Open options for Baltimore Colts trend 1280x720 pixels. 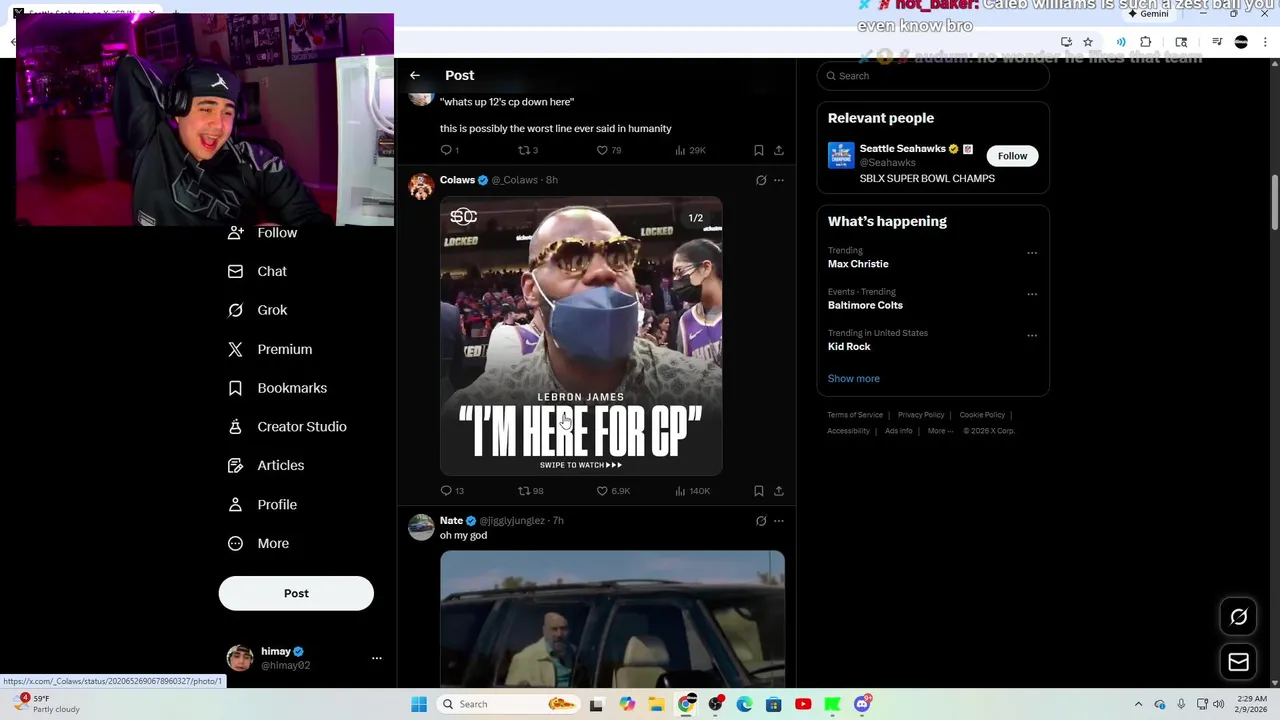click(1032, 294)
